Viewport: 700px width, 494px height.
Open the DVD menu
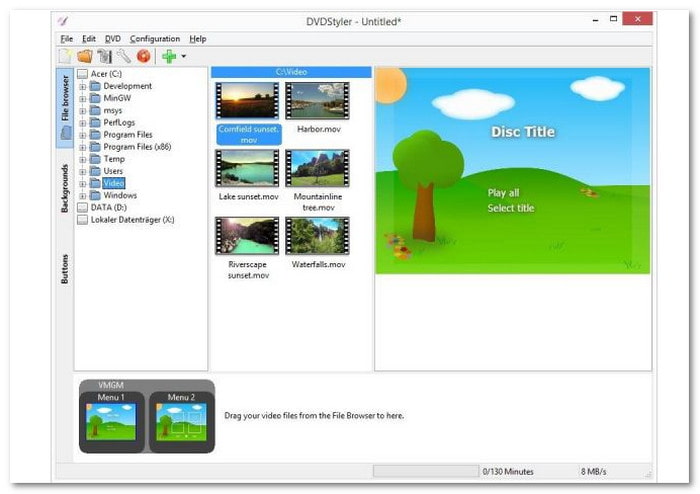click(x=113, y=39)
